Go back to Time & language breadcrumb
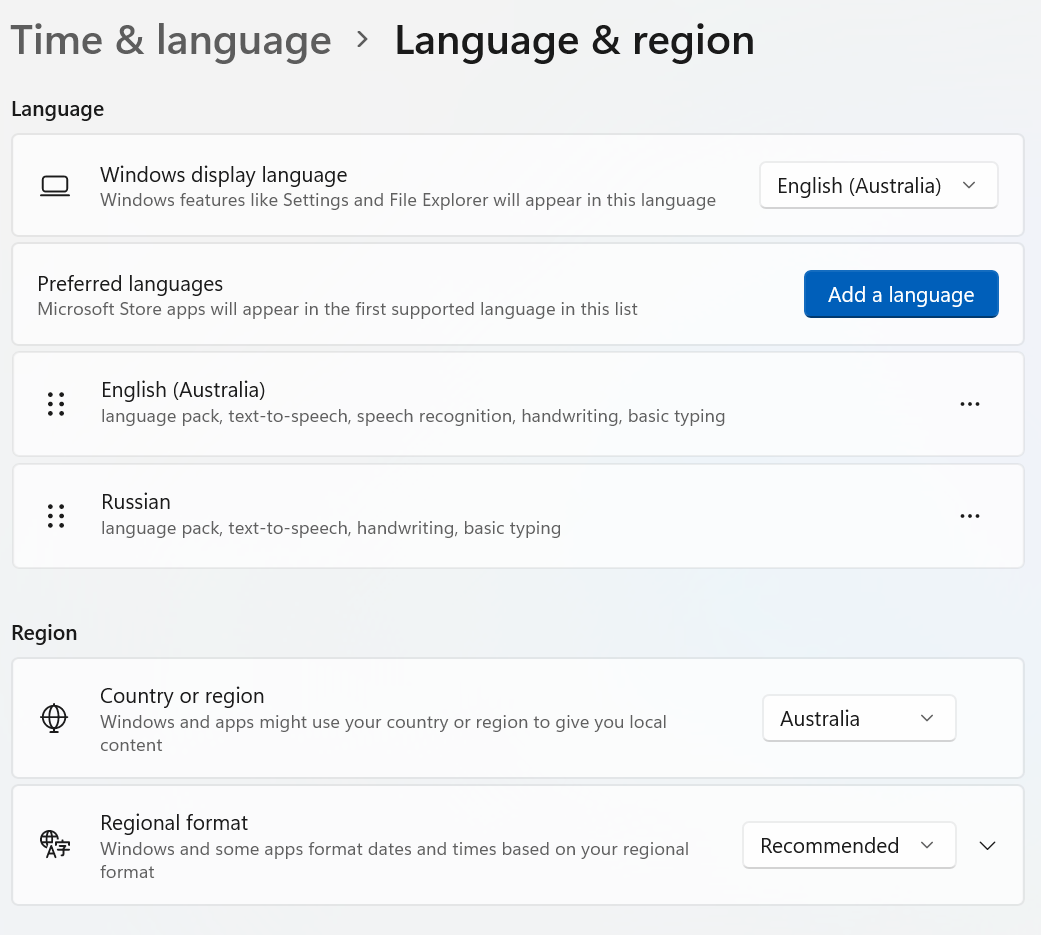This screenshot has height=935, width=1041. pyautogui.click(x=171, y=40)
